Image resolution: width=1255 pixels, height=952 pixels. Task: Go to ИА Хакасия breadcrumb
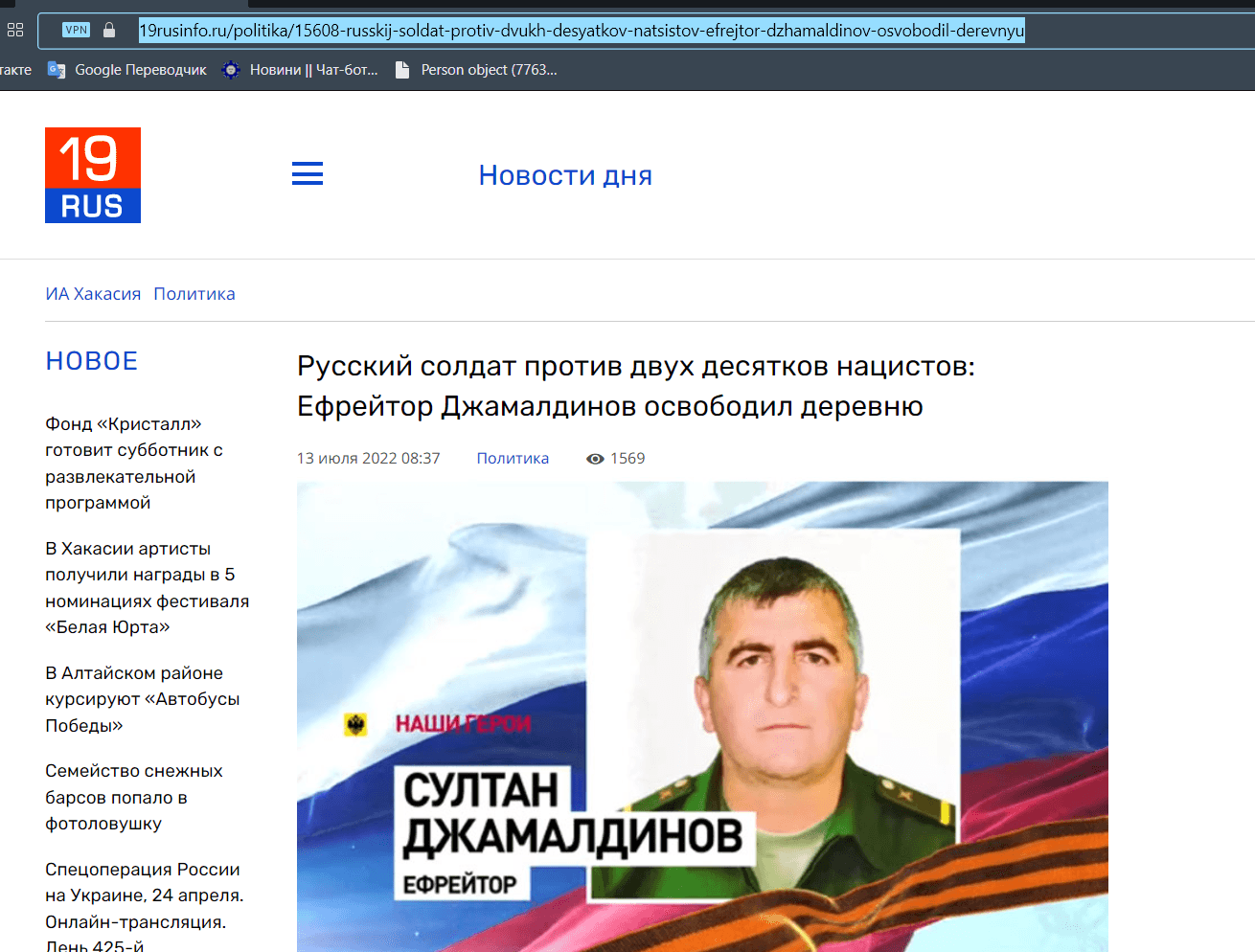pyautogui.click(x=93, y=294)
